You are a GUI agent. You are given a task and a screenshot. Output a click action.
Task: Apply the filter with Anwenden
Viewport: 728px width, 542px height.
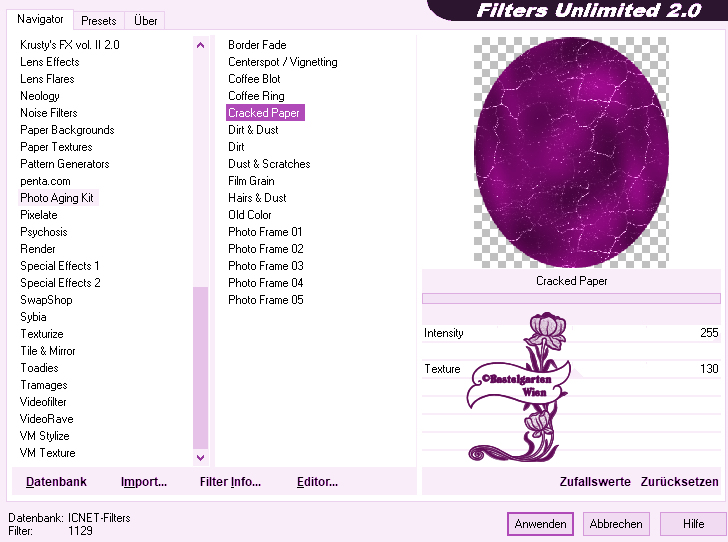coord(540,524)
